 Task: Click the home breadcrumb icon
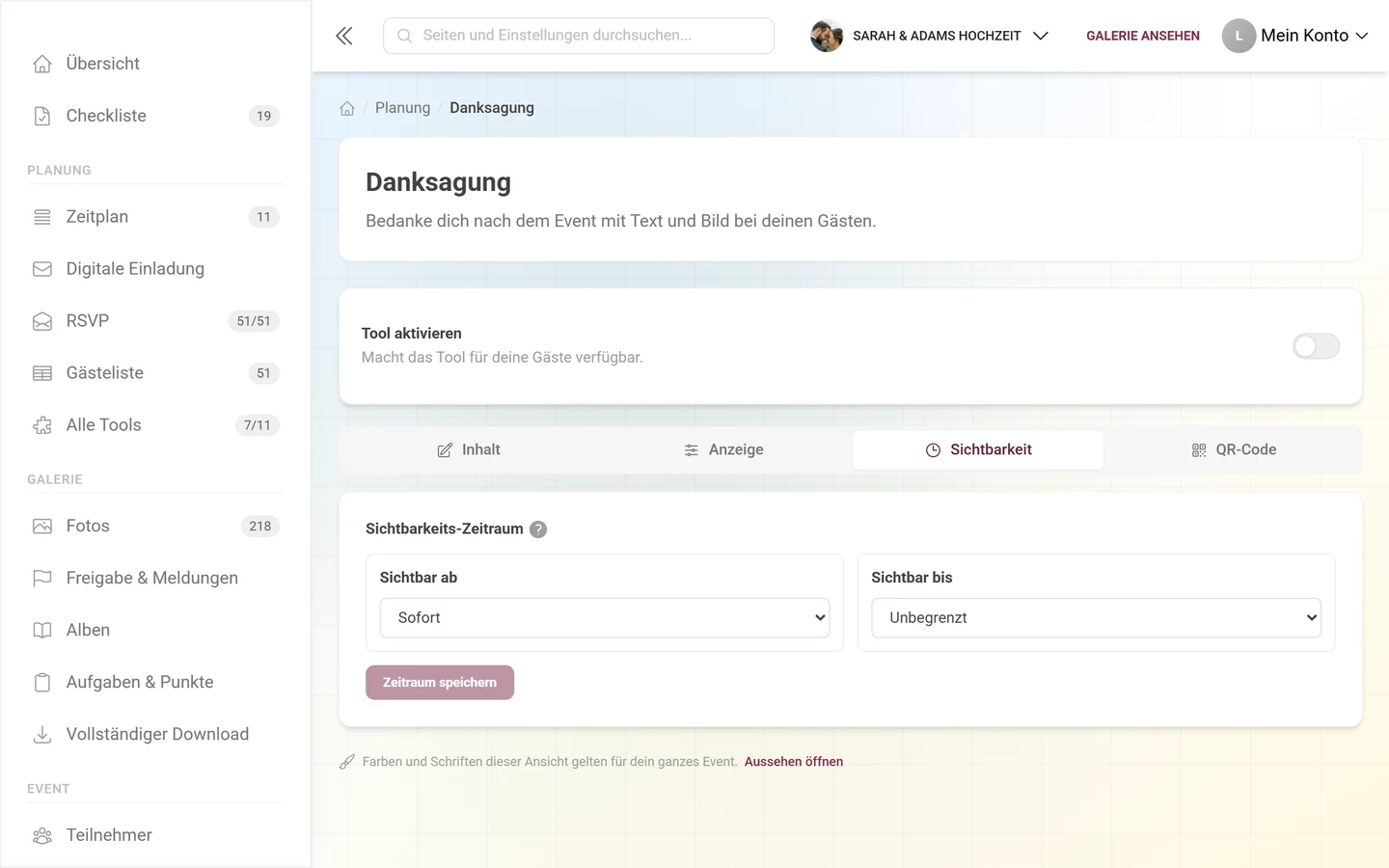pyautogui.click(x=347, y=108)
